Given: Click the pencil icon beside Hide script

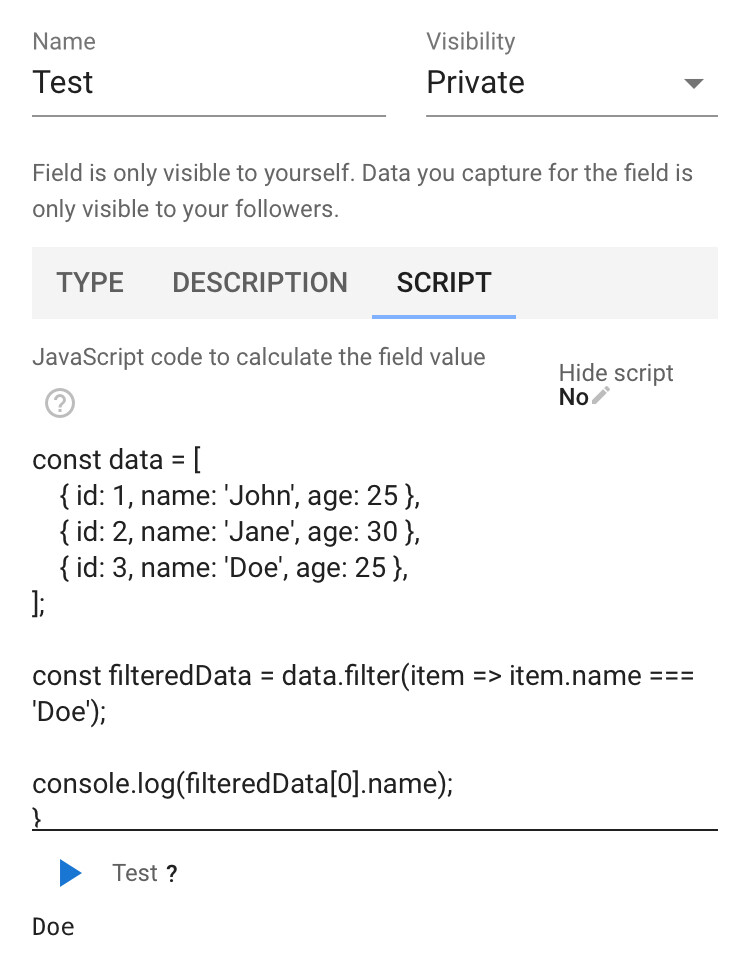Looking at the screenshot, I should 601,396.
